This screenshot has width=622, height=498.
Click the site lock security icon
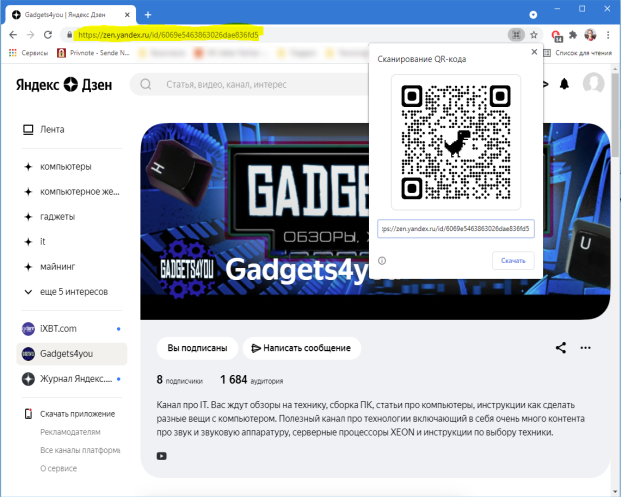click(x=69, y=35)
